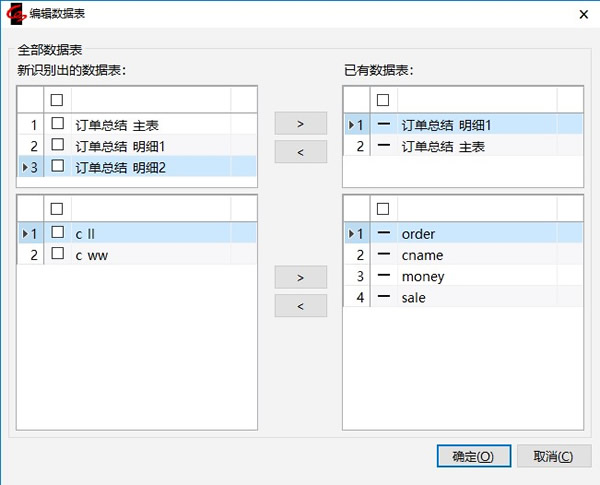Toggle header checkbox in existing tables list
Image resolution: width=600 pixels, height=485 pixels.
point(383,99)
